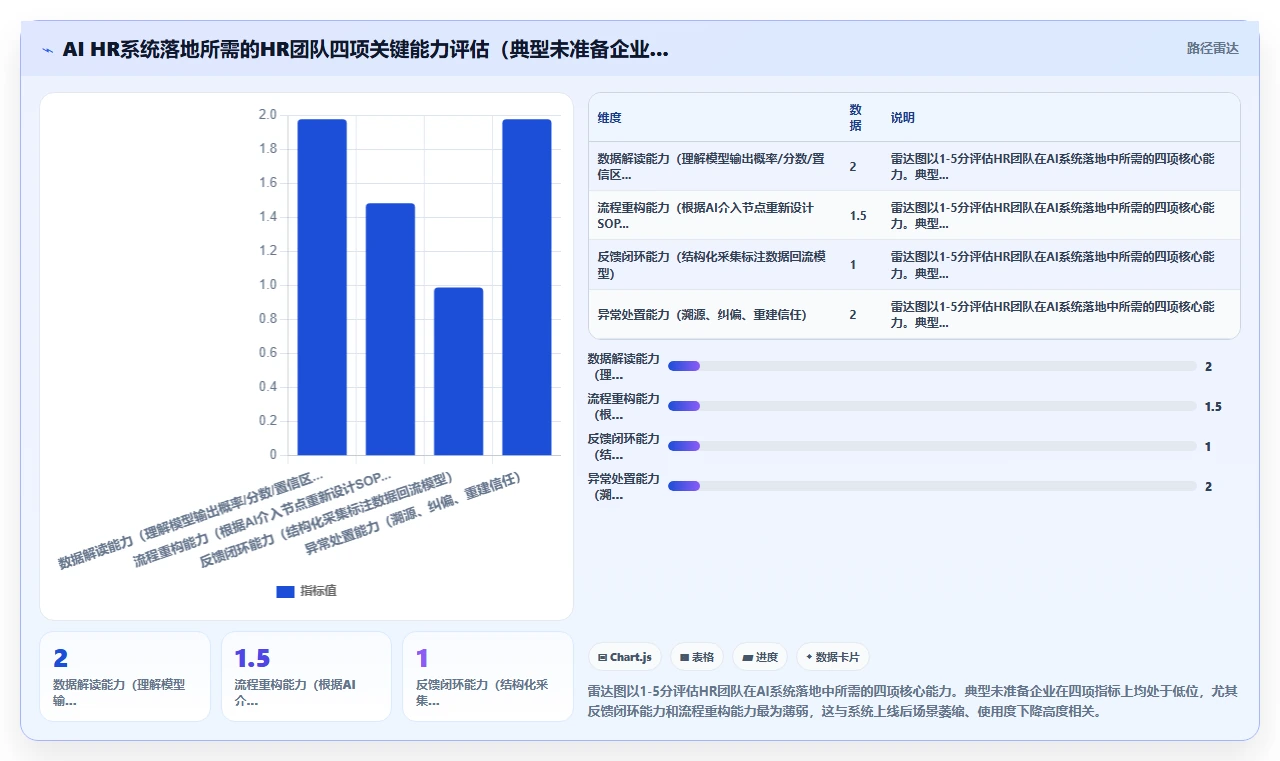
Task: Click the 反馈闭环能力 progress bar
Action: tap(932, 446)
